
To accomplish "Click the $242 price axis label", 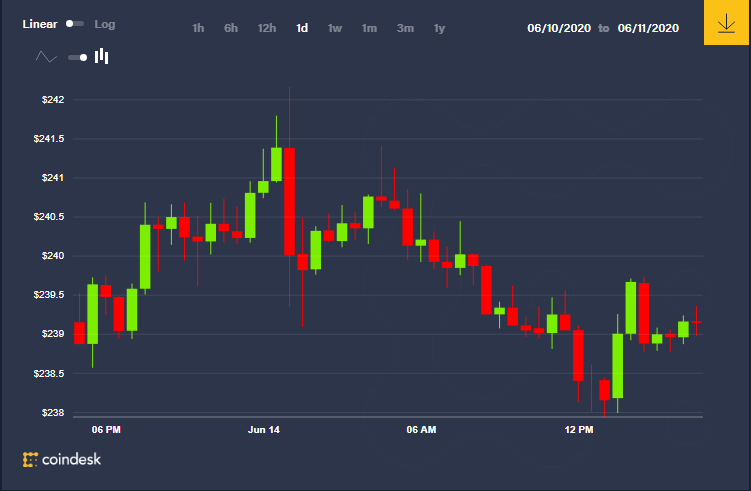I will [x=53, y=100].
